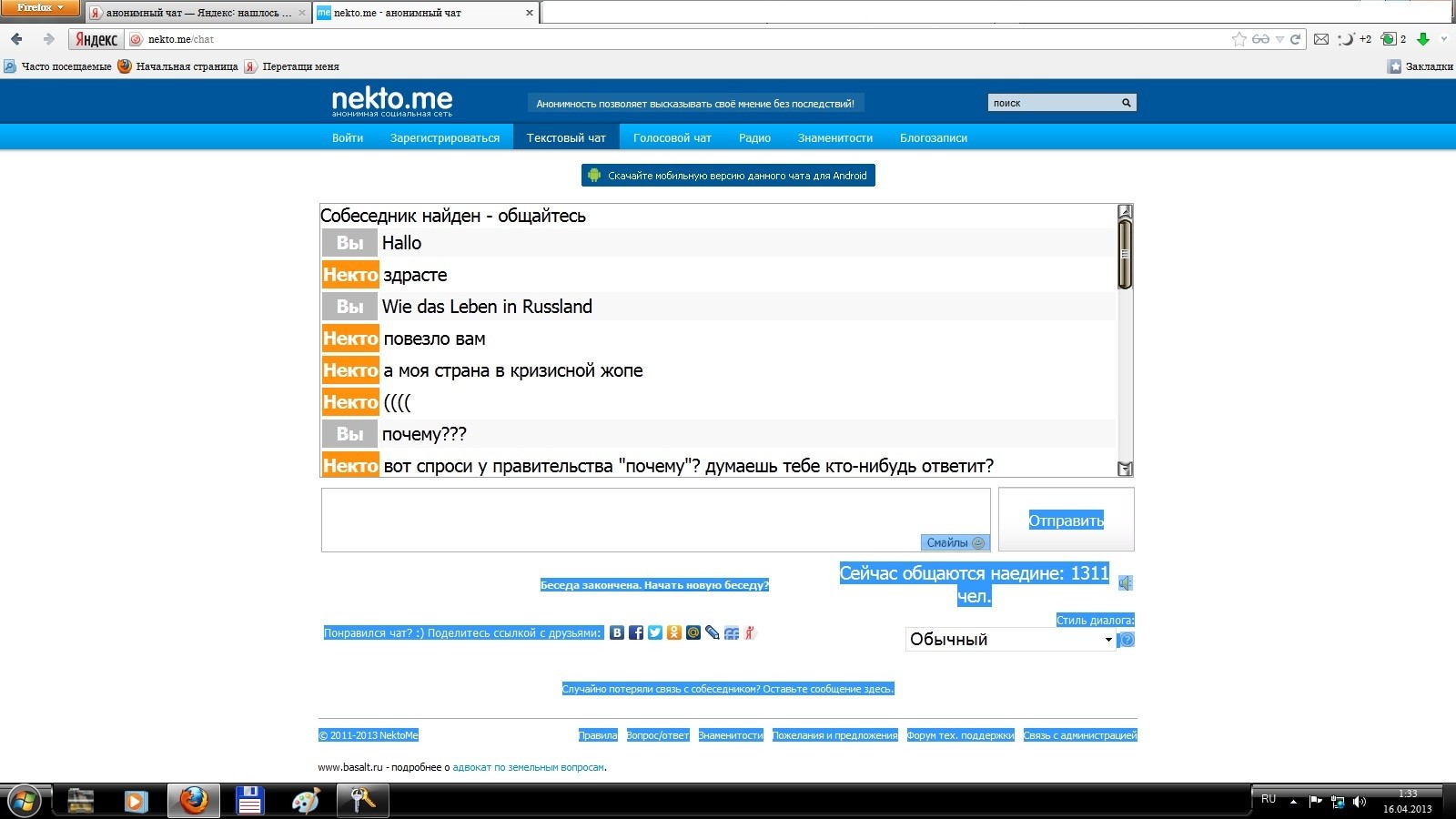The width and height of the screenshot is (1456, 819).
Task: Open 'Форум тех. поддержки' footer link
Action: 960,735
